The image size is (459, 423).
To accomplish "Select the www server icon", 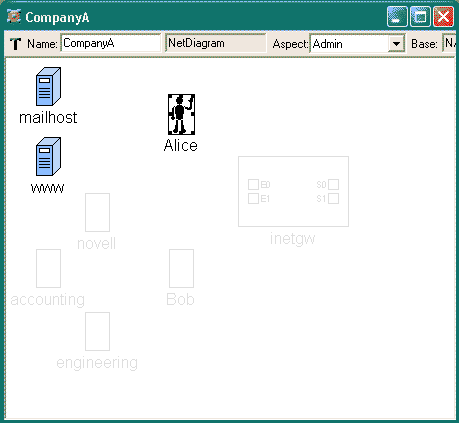I will [x=48, y=156].
